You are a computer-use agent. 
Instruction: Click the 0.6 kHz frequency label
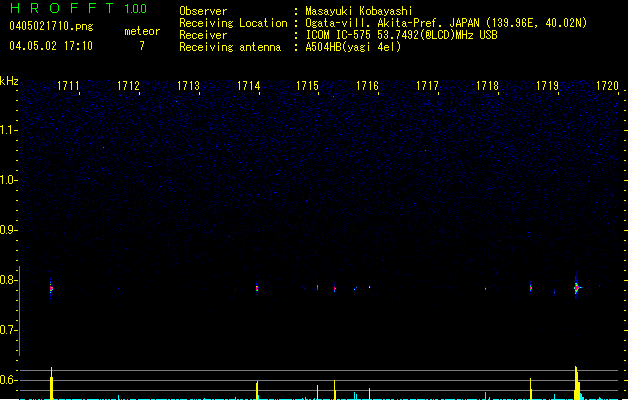pyautogui.click(x=8, y=380)
